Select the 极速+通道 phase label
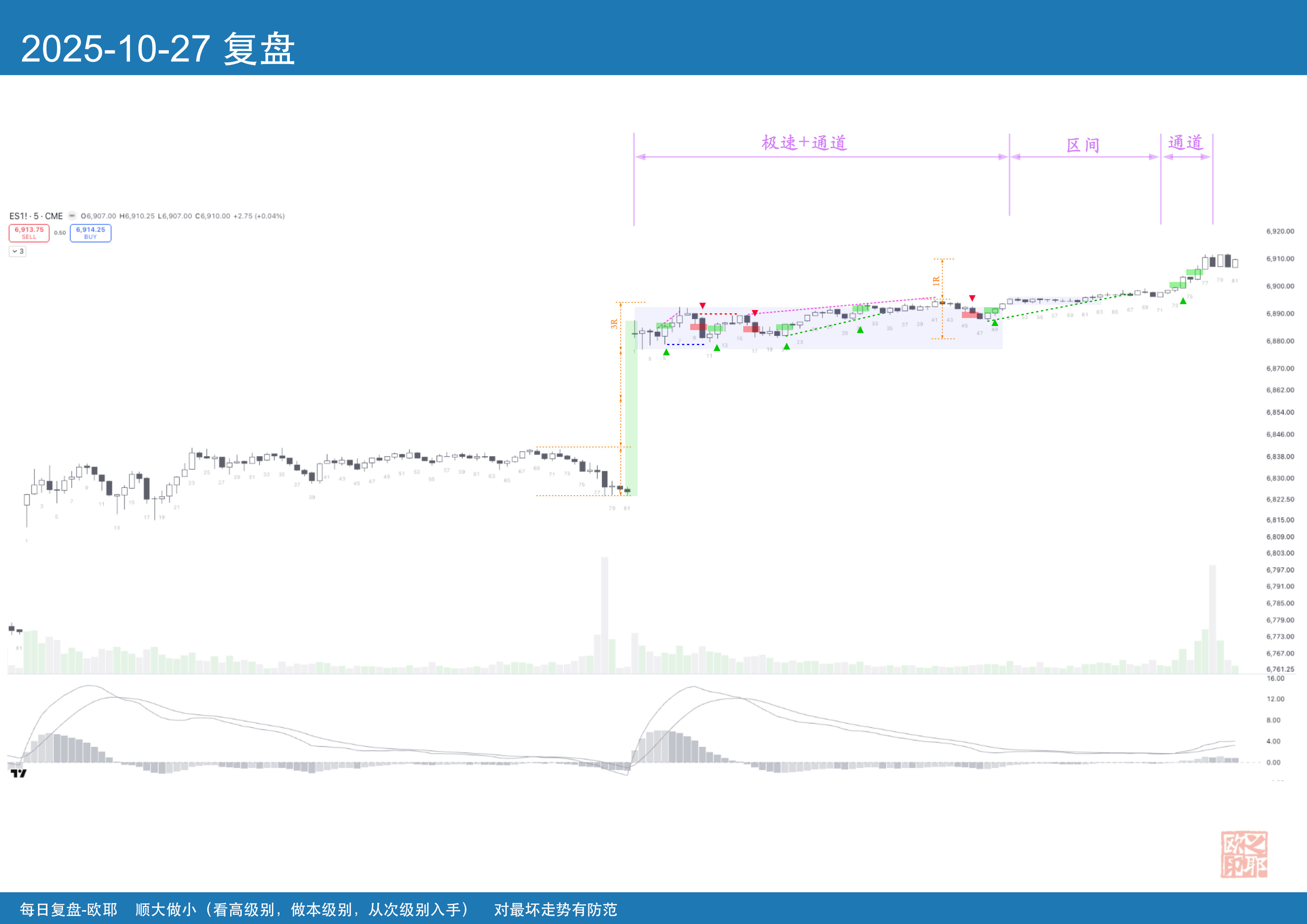This screenshot has height=924, width=1307. tap(804, 143)
